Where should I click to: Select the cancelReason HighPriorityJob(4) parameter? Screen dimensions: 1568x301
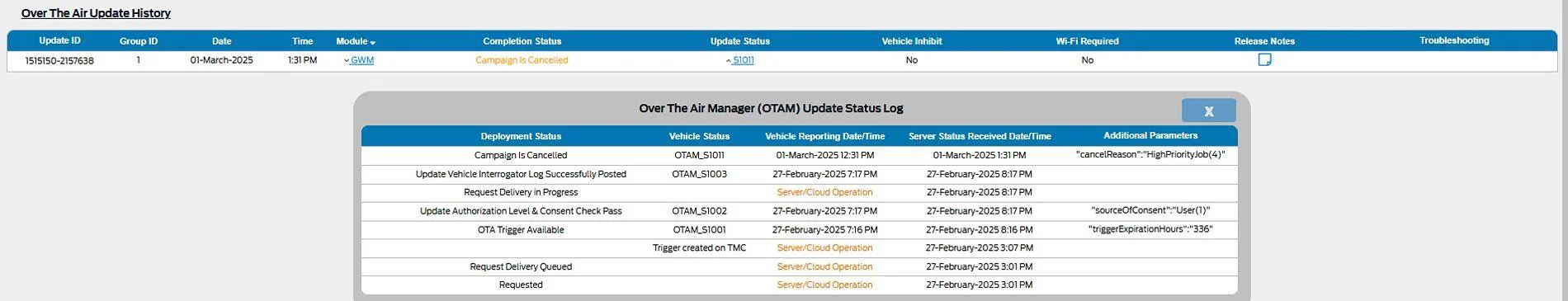tap(1150, 154)
